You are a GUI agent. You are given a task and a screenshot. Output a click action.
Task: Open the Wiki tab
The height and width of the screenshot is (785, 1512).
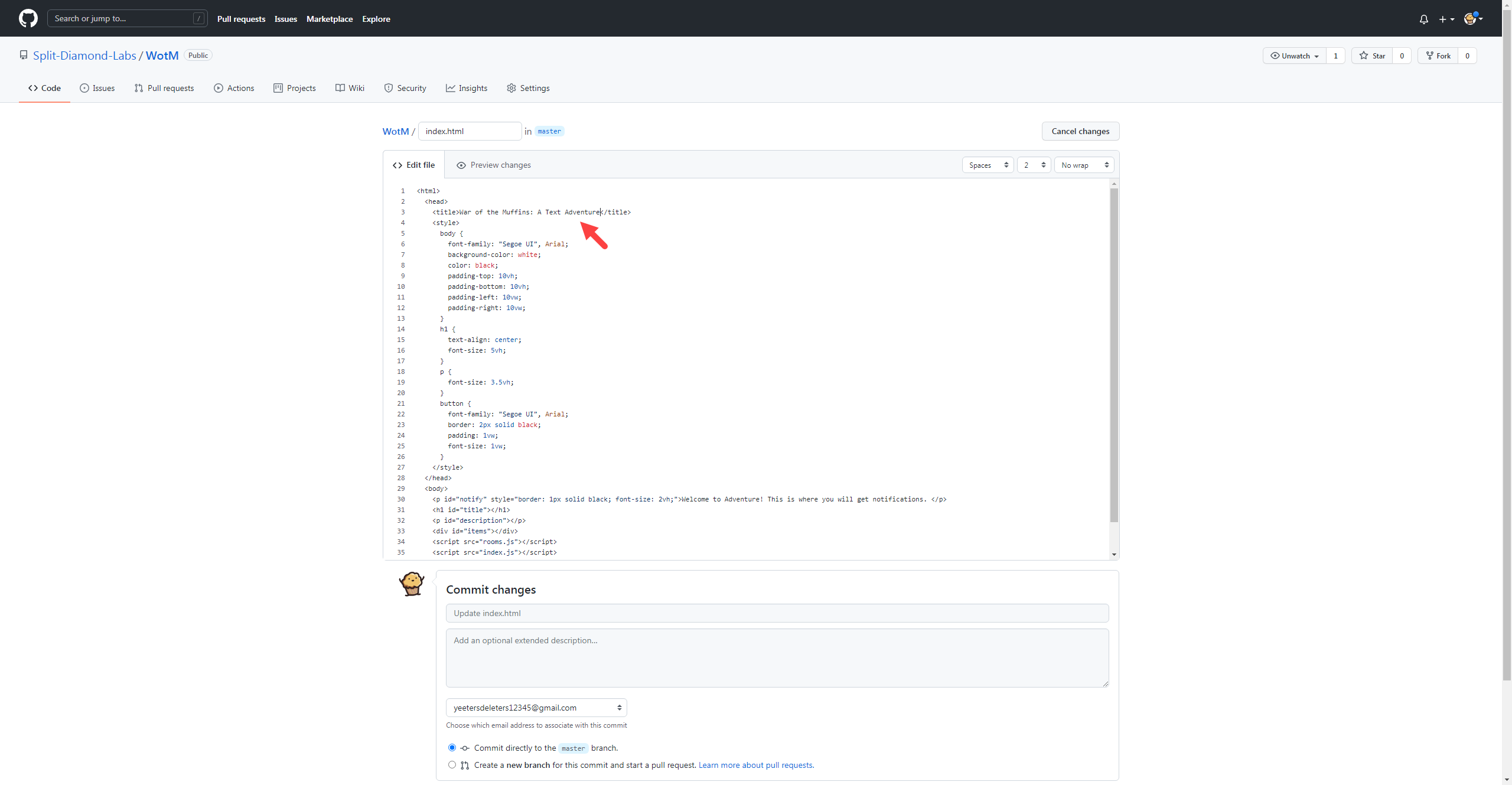point(350,88)
